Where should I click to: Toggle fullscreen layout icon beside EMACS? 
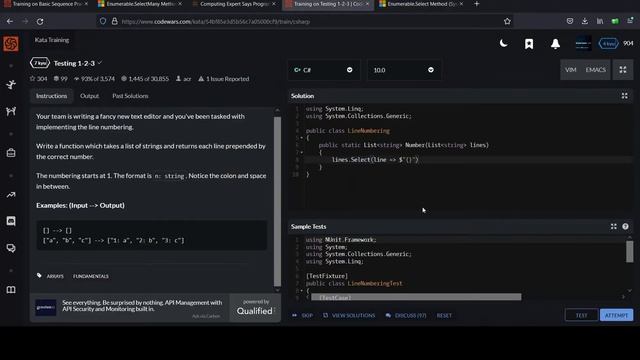coord(623,70)
